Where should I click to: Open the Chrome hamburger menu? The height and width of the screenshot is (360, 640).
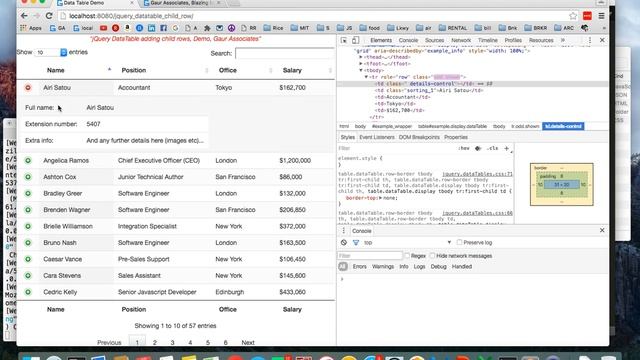point(601,16)
